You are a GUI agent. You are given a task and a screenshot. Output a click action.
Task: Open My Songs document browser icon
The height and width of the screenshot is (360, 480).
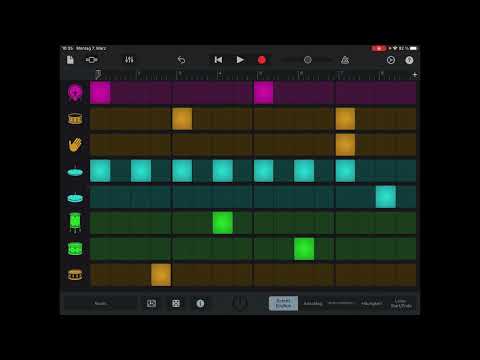pos(70,60)
